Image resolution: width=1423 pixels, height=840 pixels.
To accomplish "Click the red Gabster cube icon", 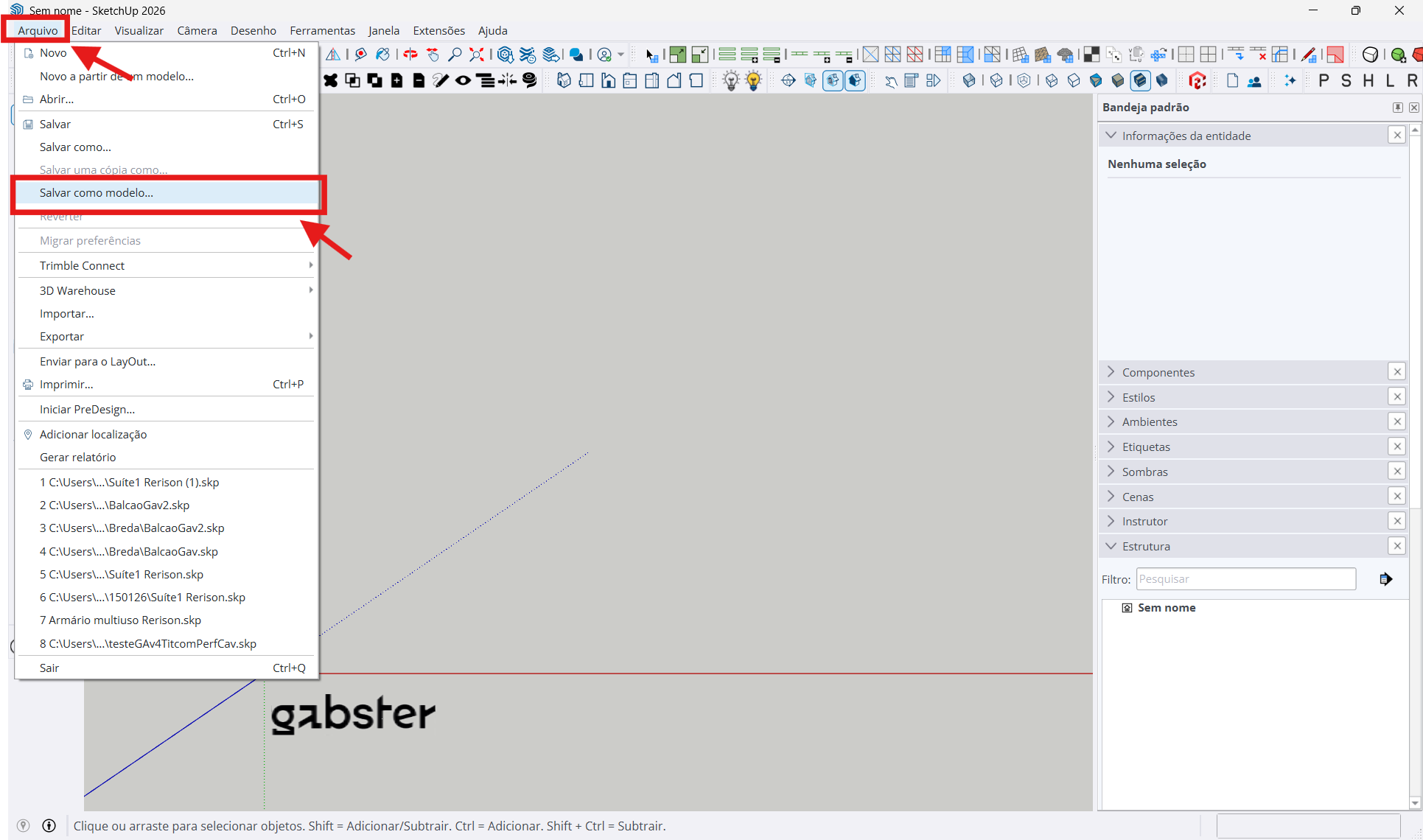I will tap(1198, 80).
